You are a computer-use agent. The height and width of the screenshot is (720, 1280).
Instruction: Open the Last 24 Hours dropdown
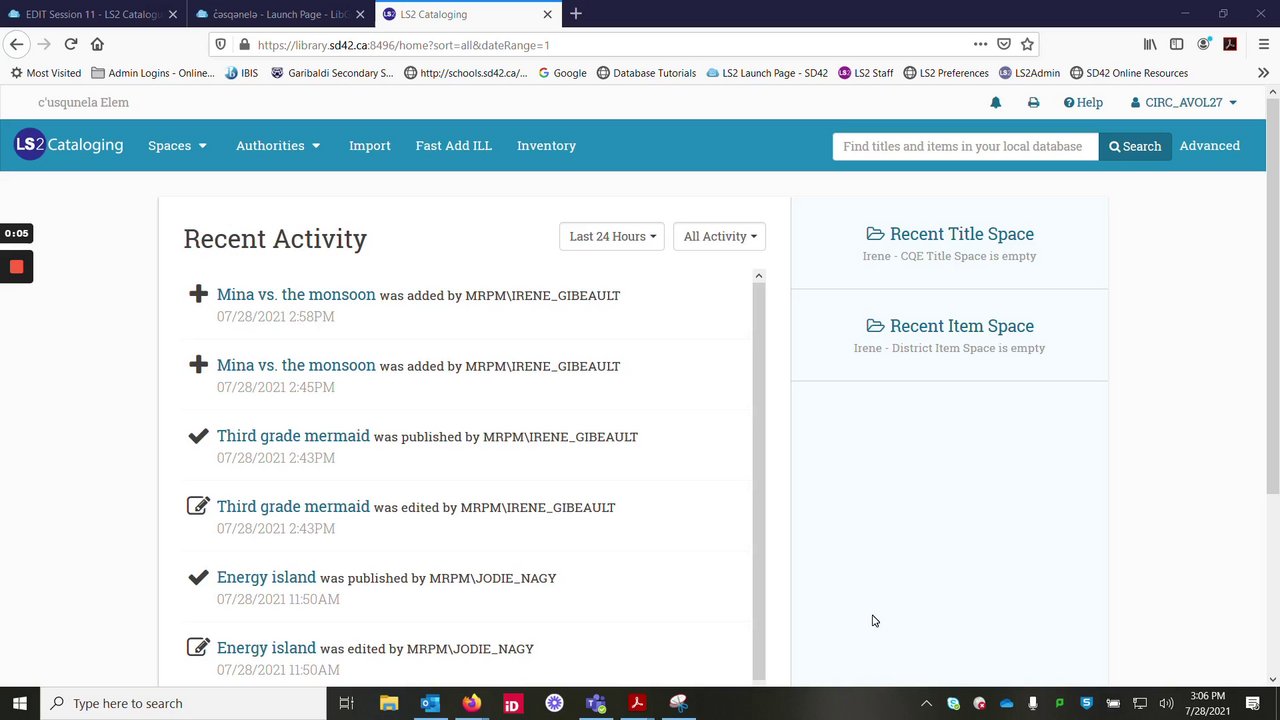click(612, 236)
